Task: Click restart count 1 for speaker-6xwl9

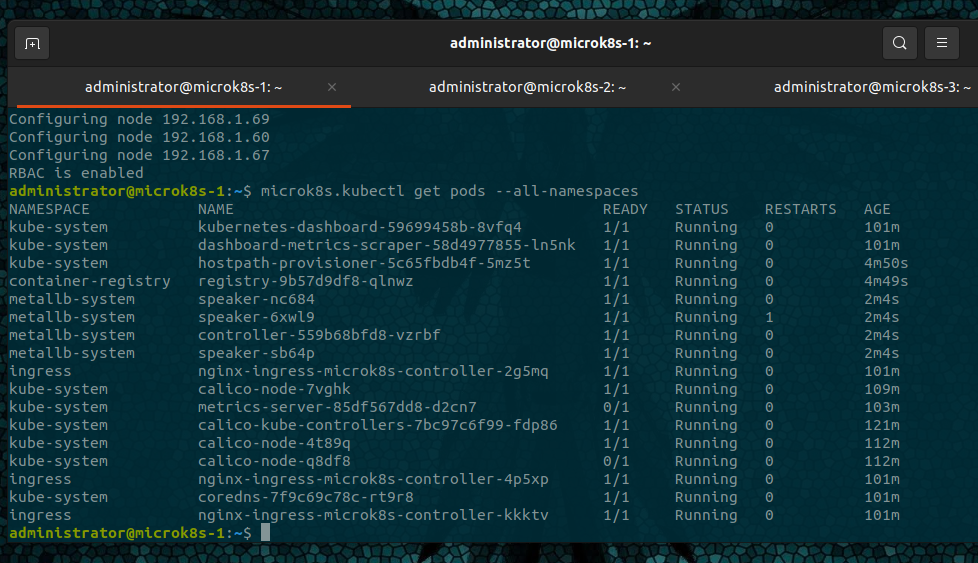Action: click(769, 317)
